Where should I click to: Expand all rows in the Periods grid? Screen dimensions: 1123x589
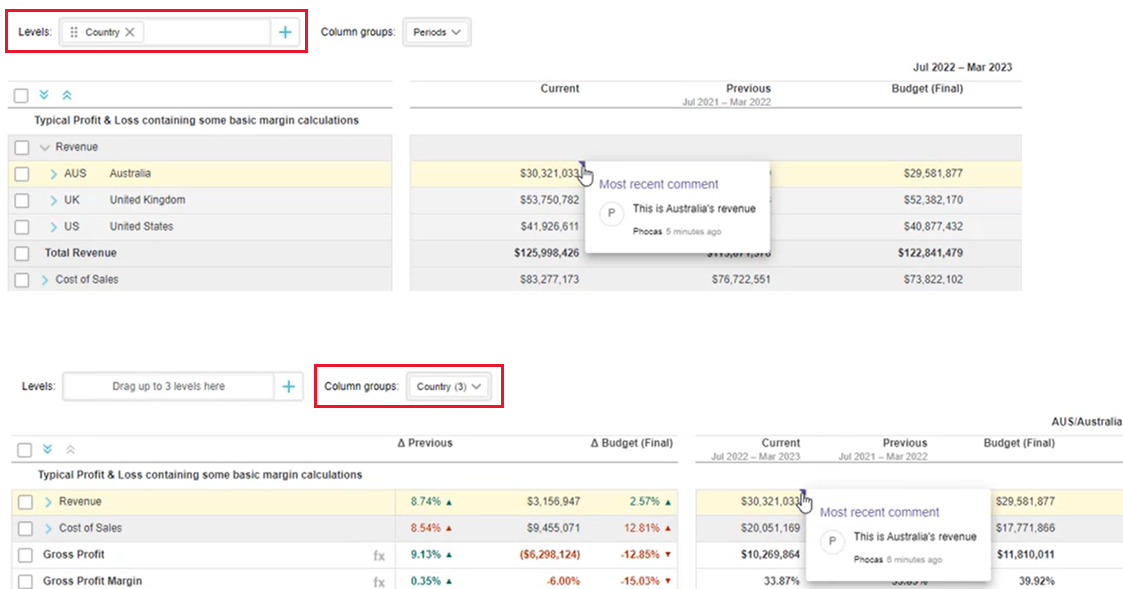click(x=44, y=95)
